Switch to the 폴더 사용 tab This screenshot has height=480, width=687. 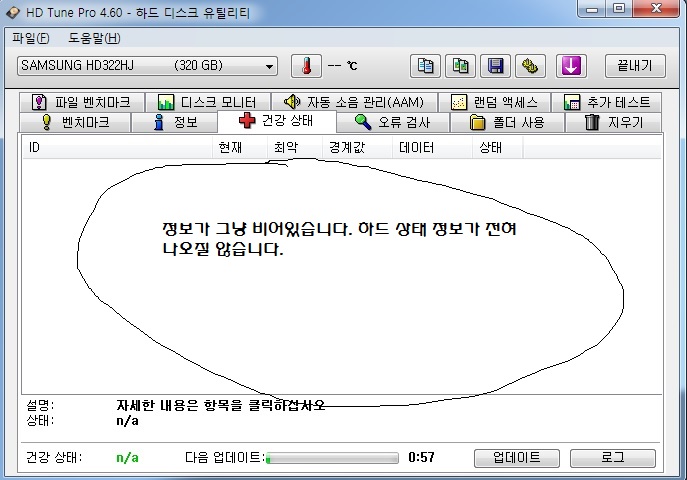tap(507, 122)
